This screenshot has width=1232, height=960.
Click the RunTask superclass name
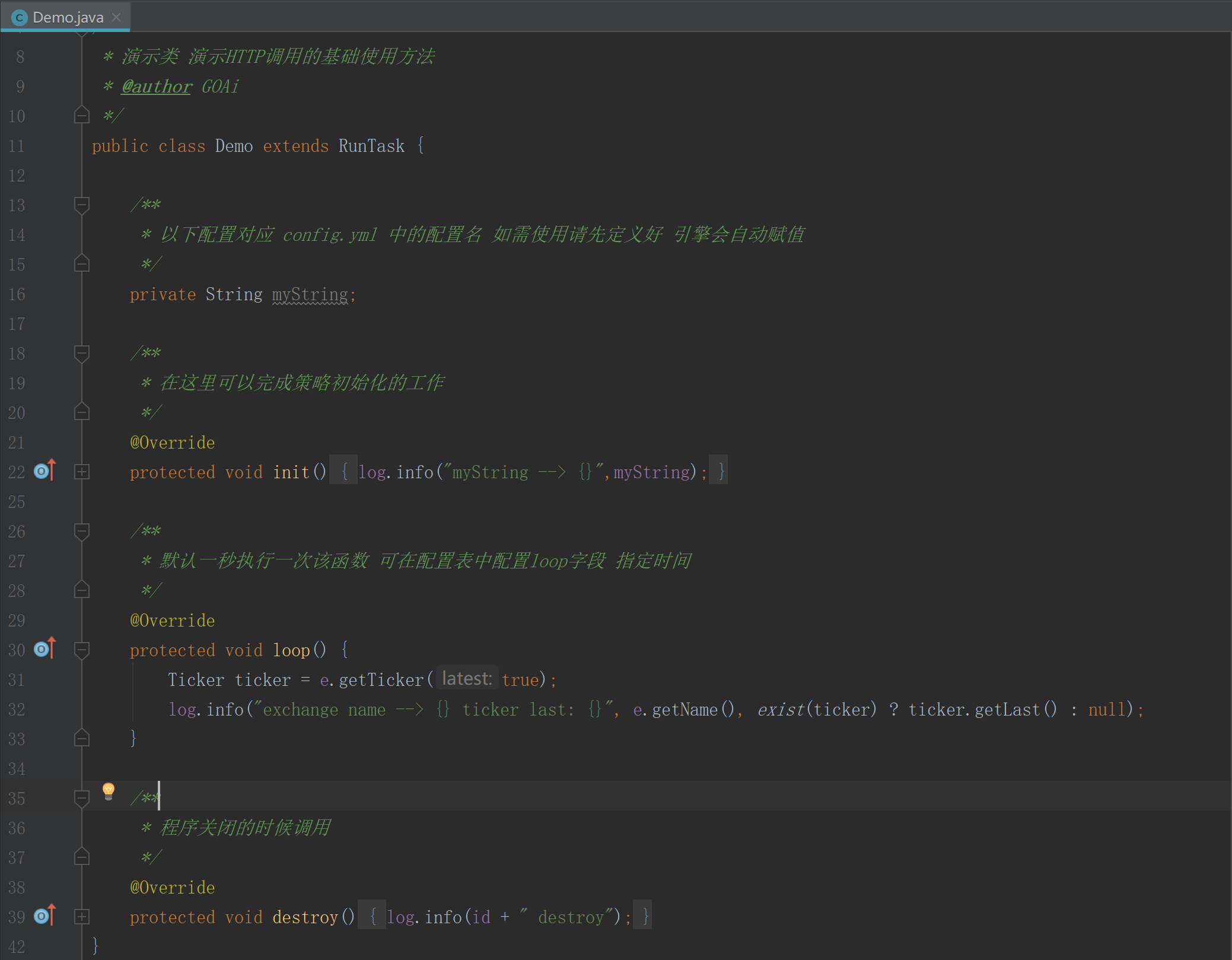coord(371,146)
